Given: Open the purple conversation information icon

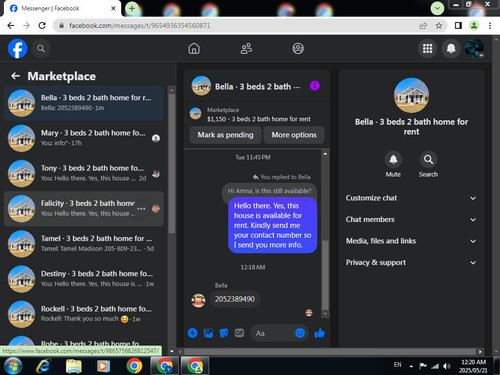Looking at the screenshot, I should pyautogui.click(x=315, y=86).
